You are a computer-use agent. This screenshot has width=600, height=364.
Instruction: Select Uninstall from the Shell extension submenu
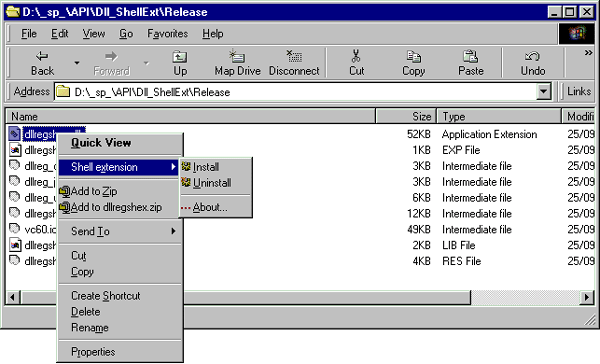tap(216, 183)
